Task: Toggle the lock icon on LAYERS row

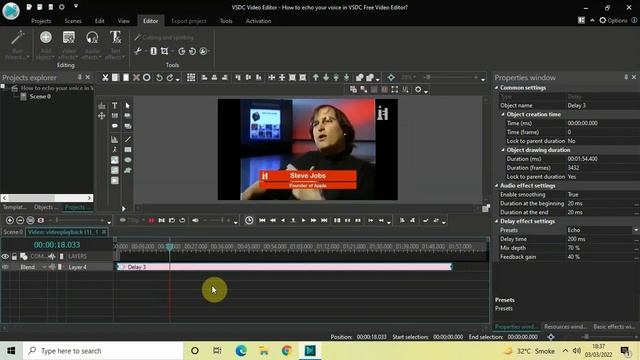Action: pyautogui.click(x=14, y=256)
